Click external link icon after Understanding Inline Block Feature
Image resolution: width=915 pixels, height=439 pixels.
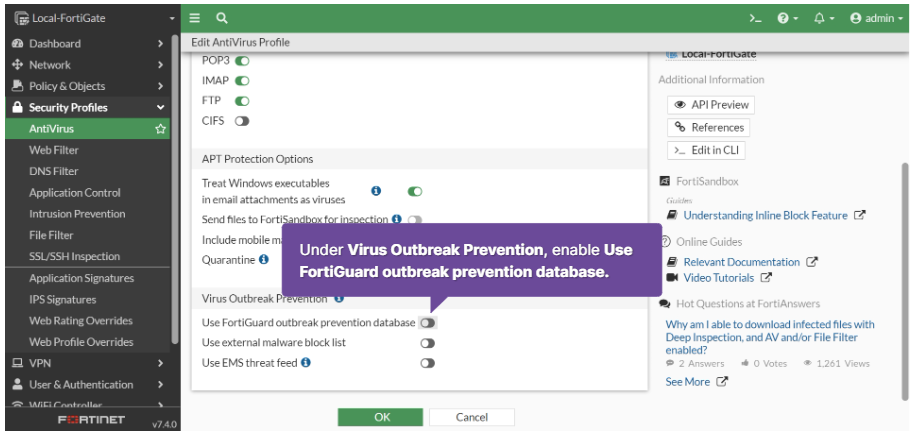859,215
